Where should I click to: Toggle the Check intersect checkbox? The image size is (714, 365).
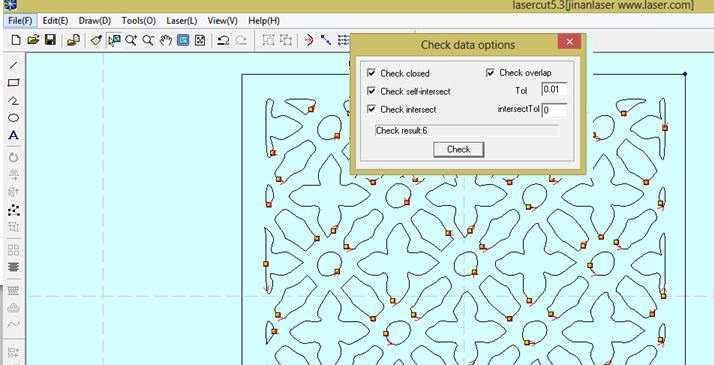pos(372,109)
